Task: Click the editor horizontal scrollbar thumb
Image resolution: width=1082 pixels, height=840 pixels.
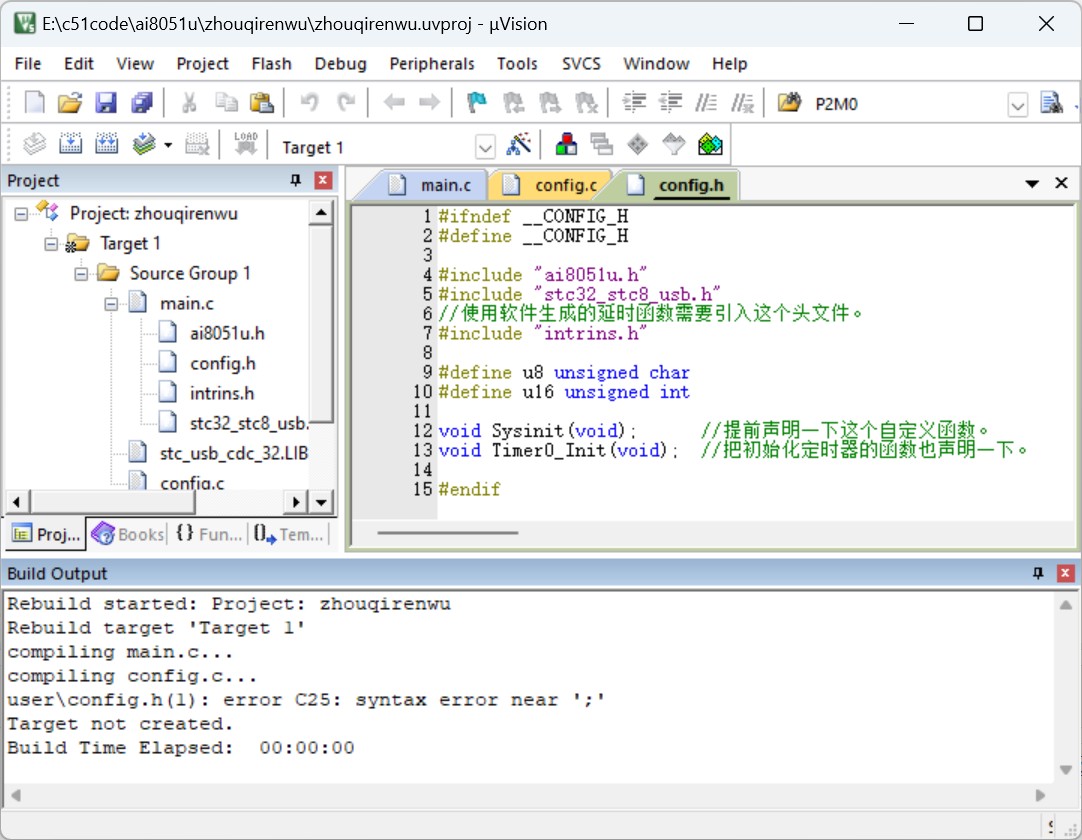Action: coord(447,533)
